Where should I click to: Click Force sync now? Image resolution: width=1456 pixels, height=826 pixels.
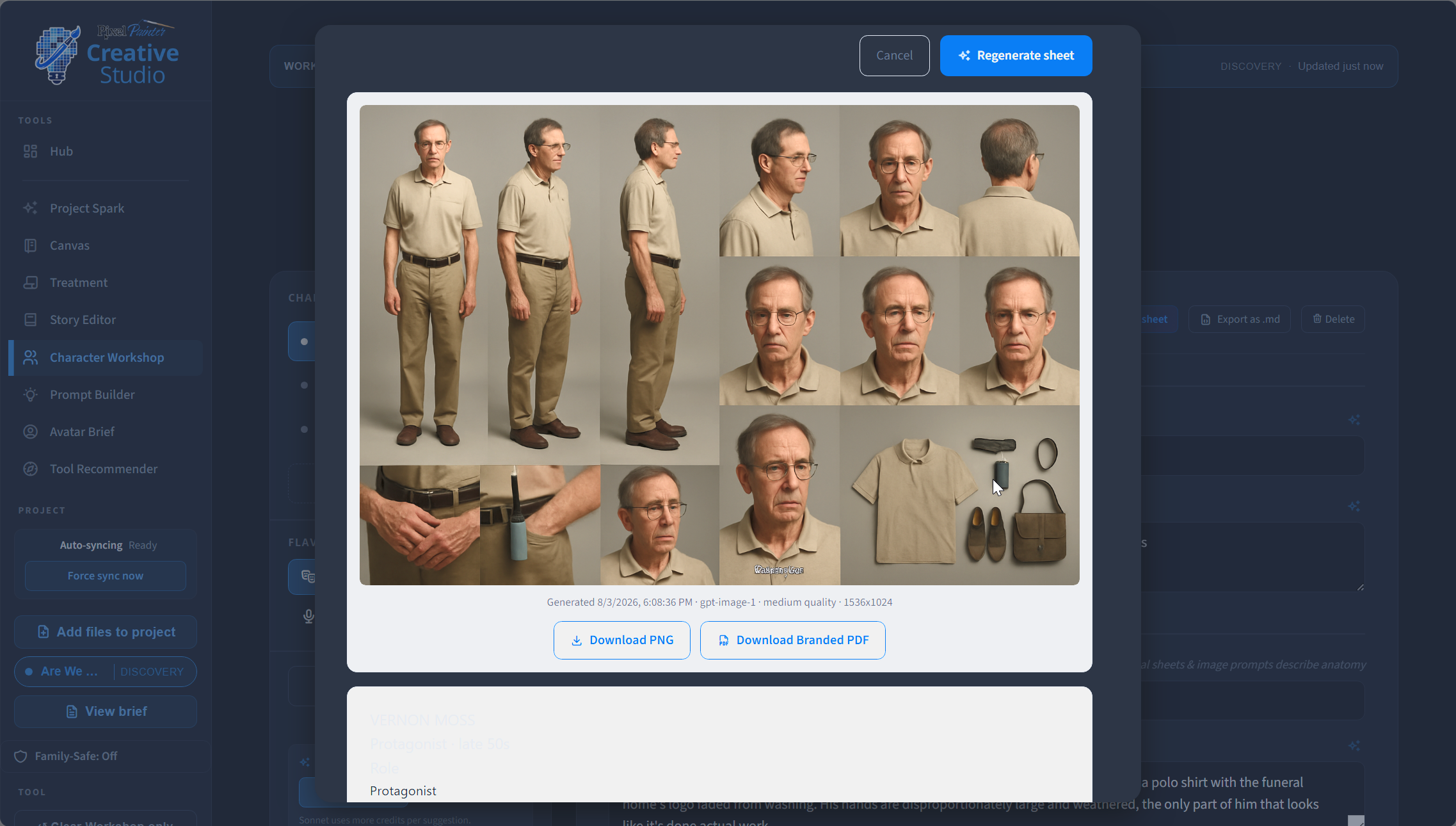click(x=106, y=576)
